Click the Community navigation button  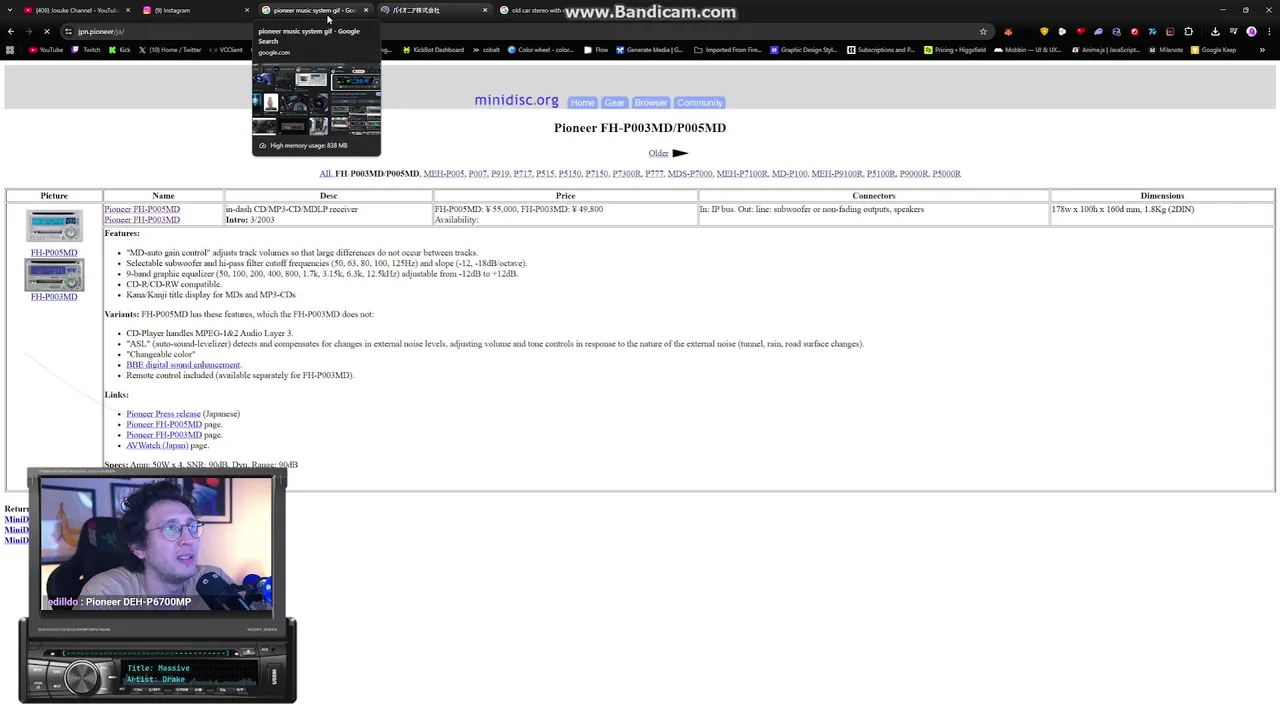(x=699, y=102)
